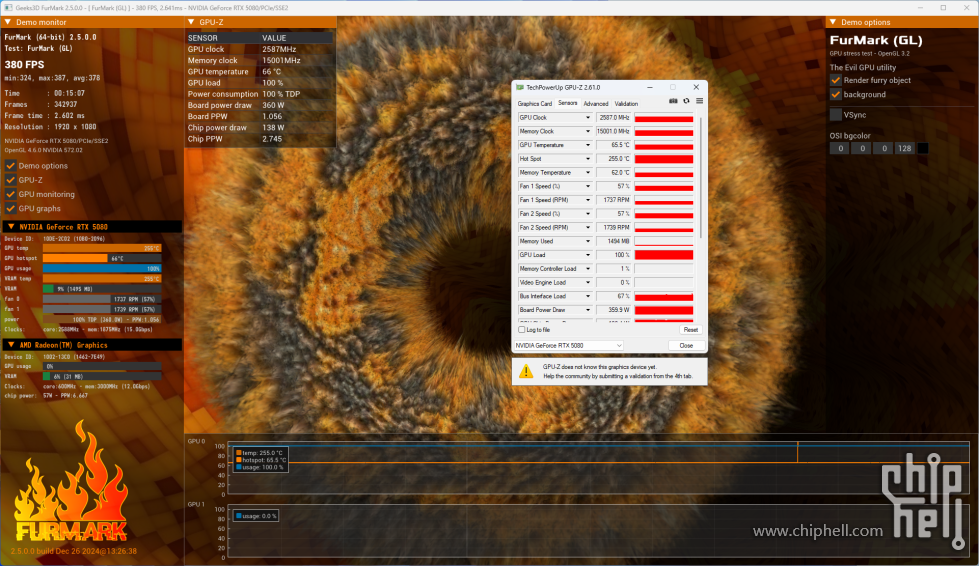Click the yellow warning triangle icon
Image resolution: width=979 pixels, height=566 pixels.
point(526,371)
